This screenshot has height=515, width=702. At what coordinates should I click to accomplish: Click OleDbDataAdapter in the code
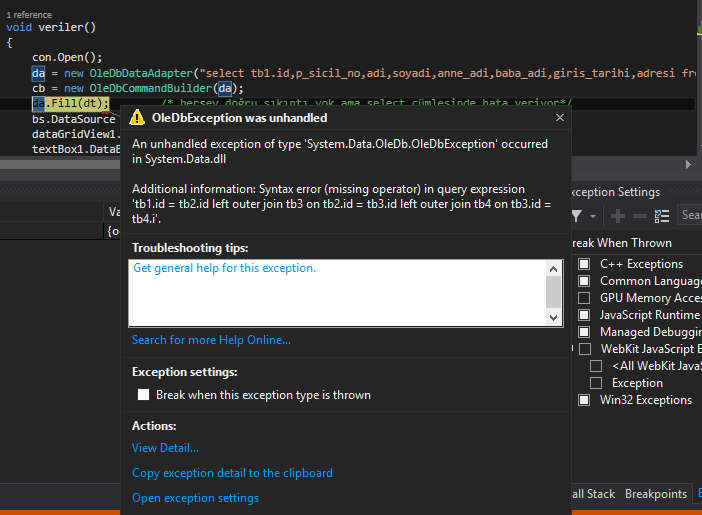point(141,73)
